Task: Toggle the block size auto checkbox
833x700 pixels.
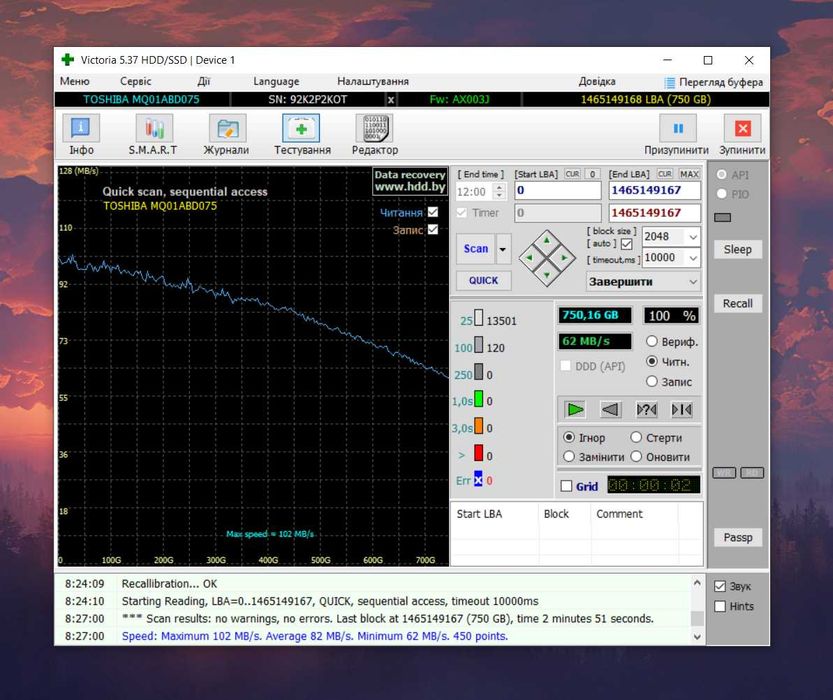Action: click(627, 244)
